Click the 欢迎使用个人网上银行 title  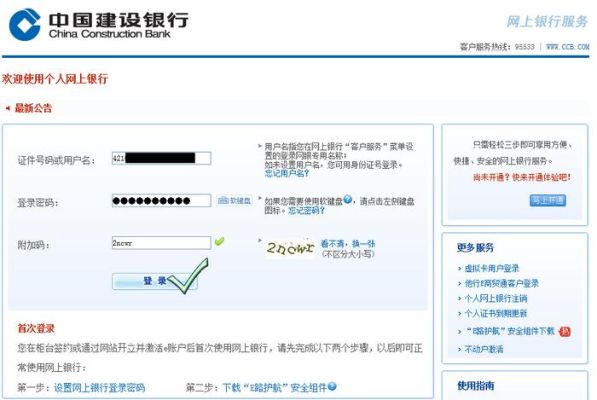(55, 79)
